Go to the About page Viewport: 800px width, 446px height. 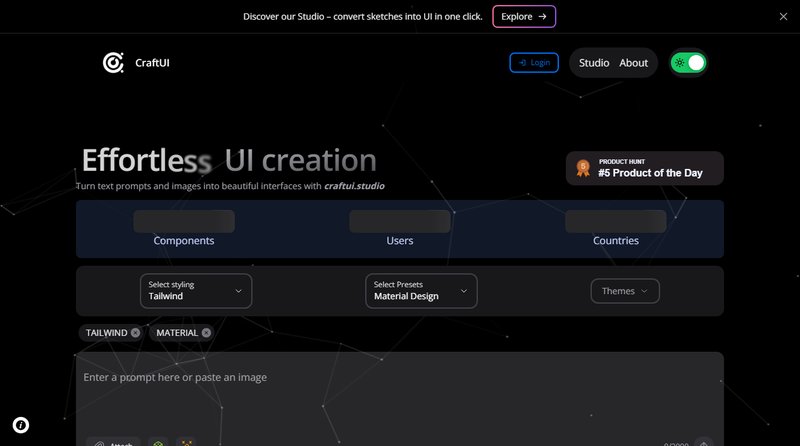tap(634, 63)
